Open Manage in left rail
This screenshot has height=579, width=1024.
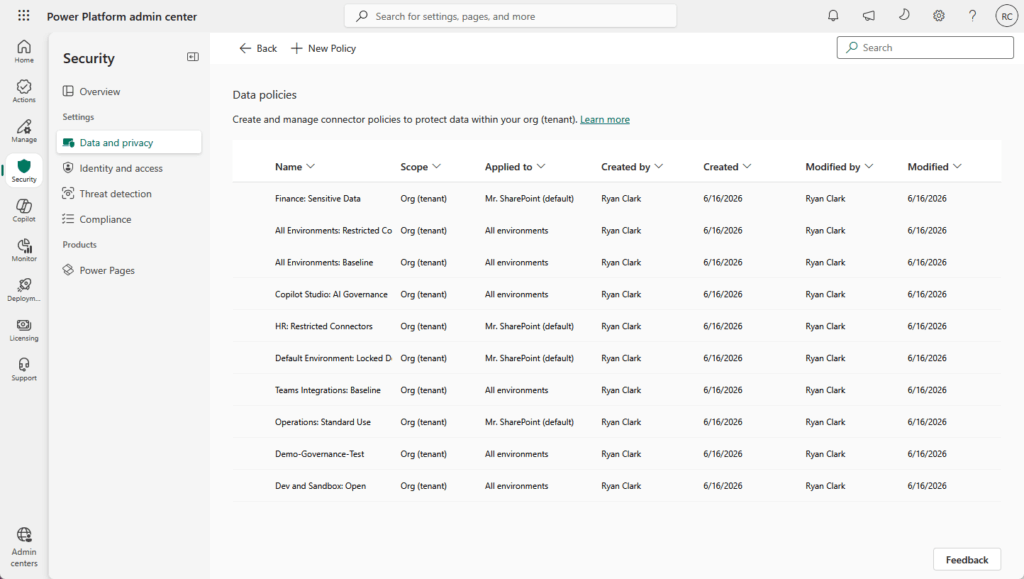pyautogui.click(x=24, y=131)
